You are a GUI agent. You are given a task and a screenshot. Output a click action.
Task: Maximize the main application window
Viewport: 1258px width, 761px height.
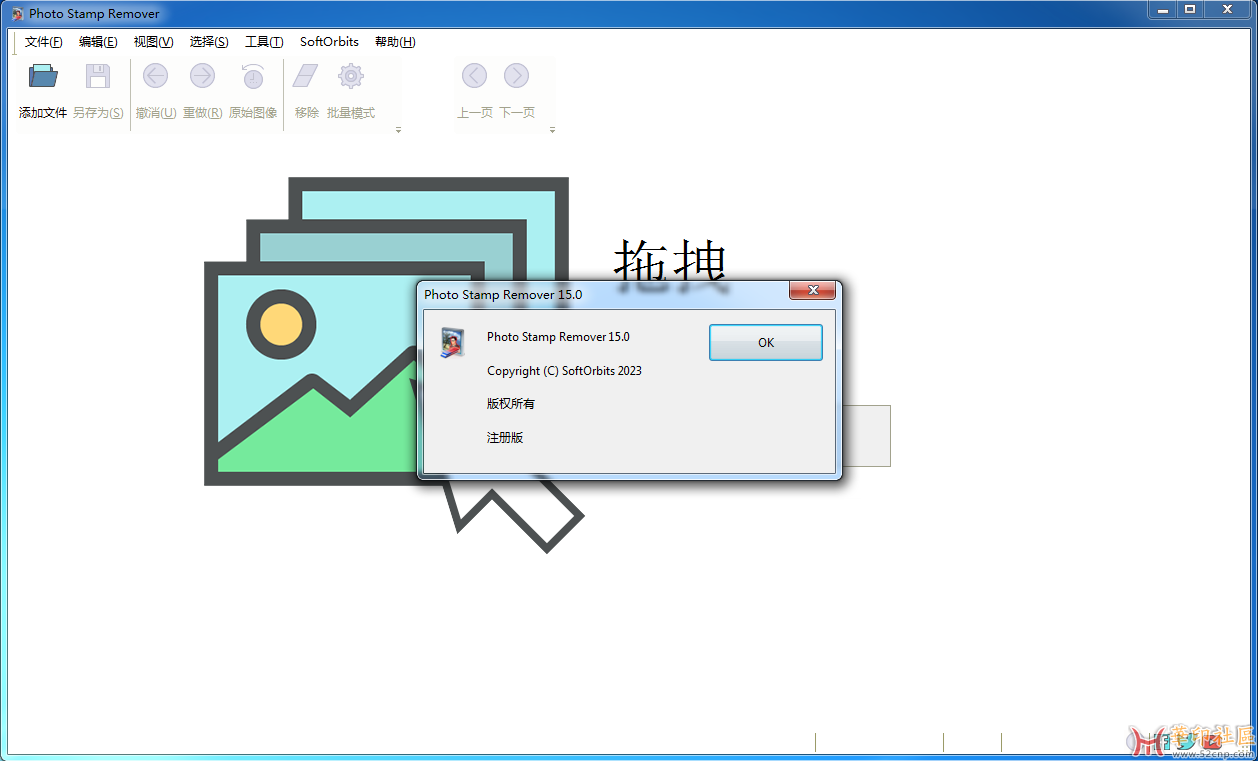1190,9
